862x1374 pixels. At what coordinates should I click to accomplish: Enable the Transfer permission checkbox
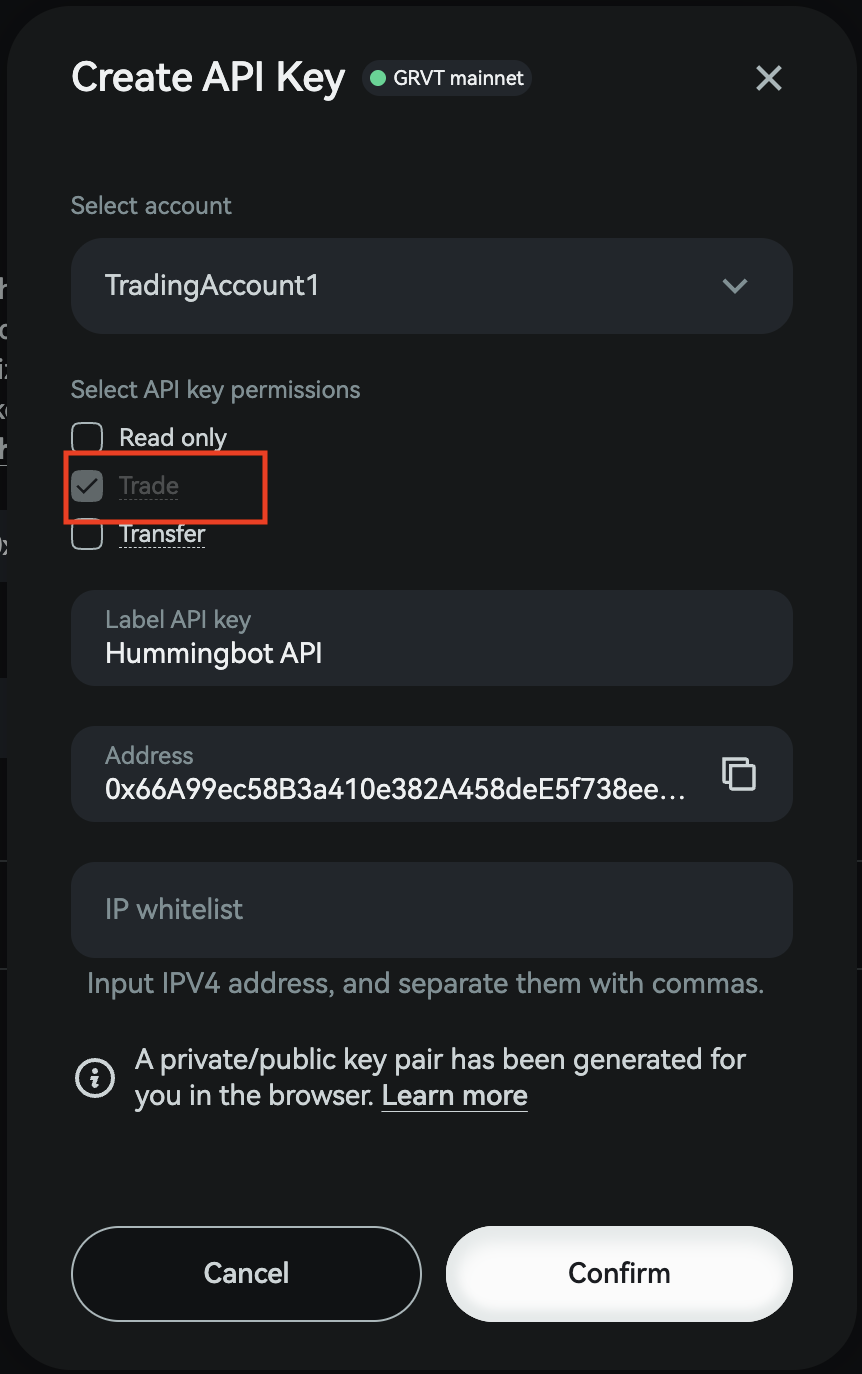(87, 534)
